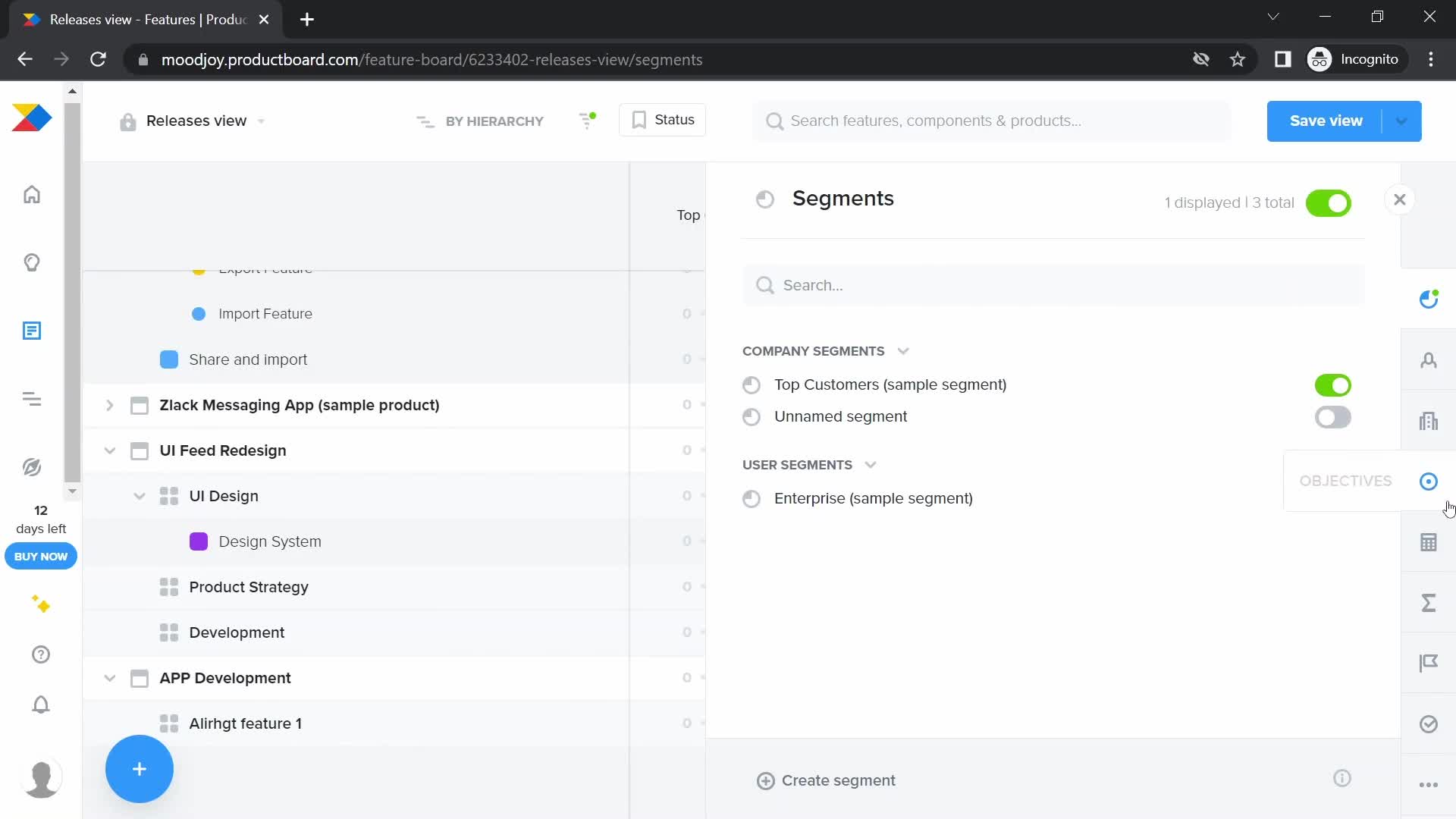Click the blue add plus button
This screenshot has height=819, width=1456.
140,769
